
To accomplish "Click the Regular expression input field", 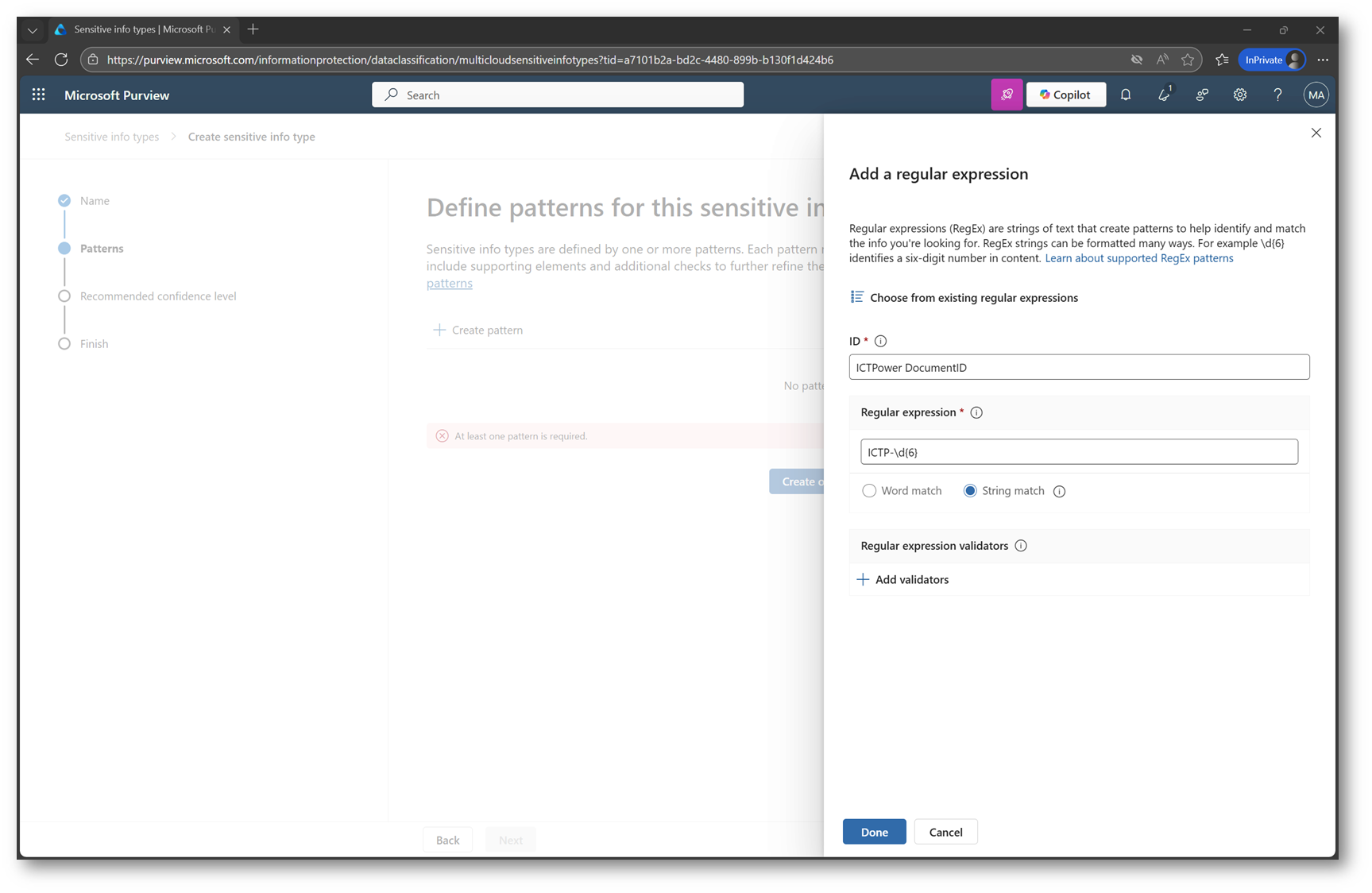I will [1078, 452].
